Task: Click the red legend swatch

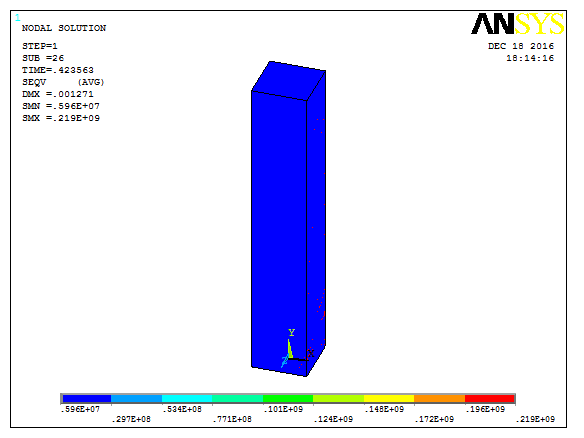Action: tap(490, 399)
